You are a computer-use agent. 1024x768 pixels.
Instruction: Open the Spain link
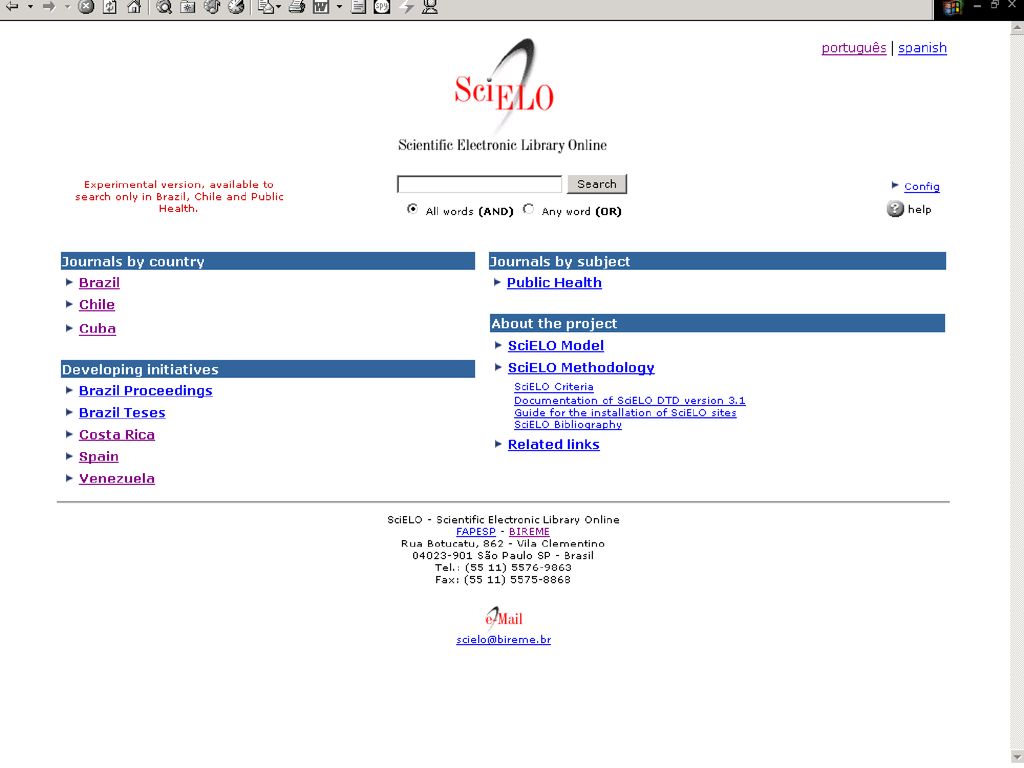click(99, 457)
